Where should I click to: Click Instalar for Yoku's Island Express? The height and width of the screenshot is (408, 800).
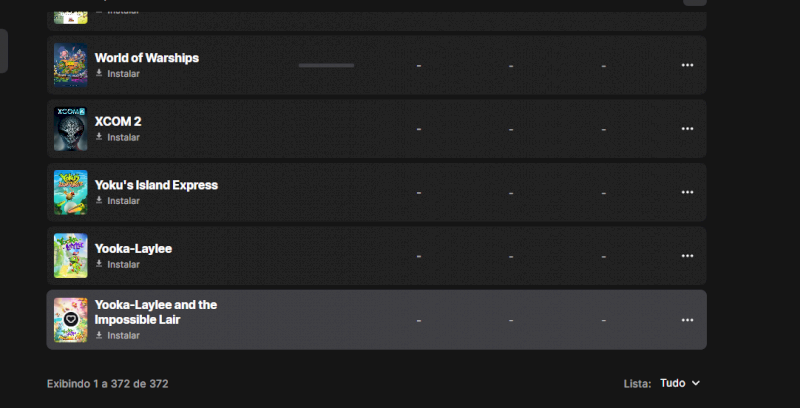(x=123, y=201)
